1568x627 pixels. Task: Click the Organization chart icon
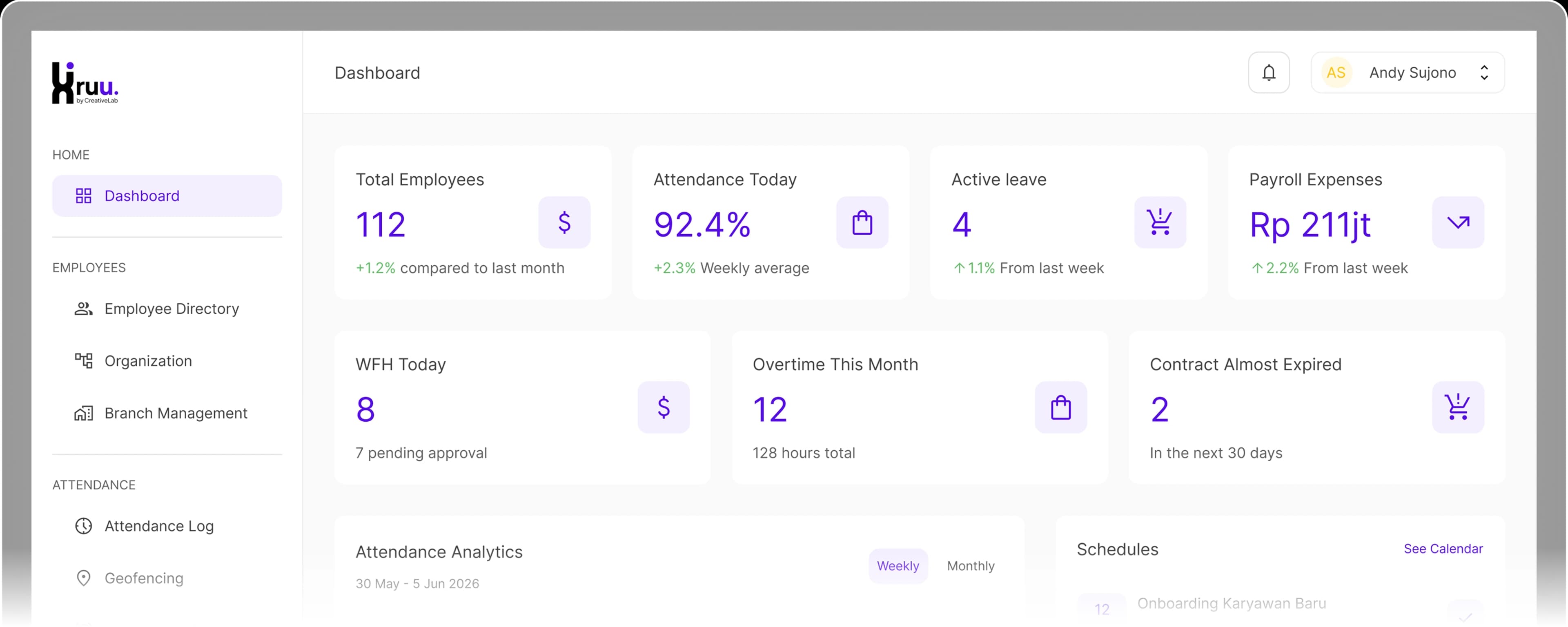tap(83, 361)
